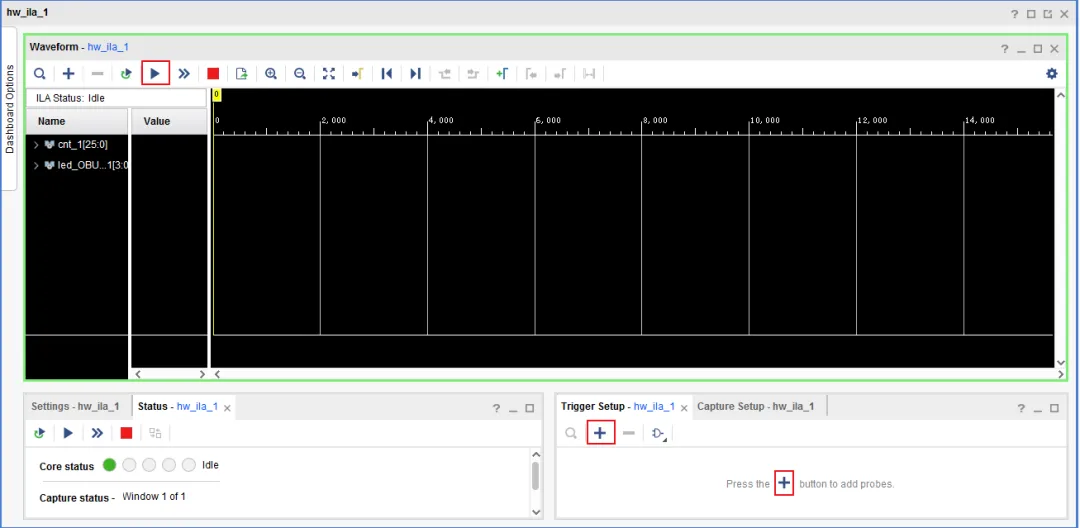This screenshot has height=528, width=1080.
Task: Click the search icon in the Waveform toolbar
Action: click(x=40, y=74)
